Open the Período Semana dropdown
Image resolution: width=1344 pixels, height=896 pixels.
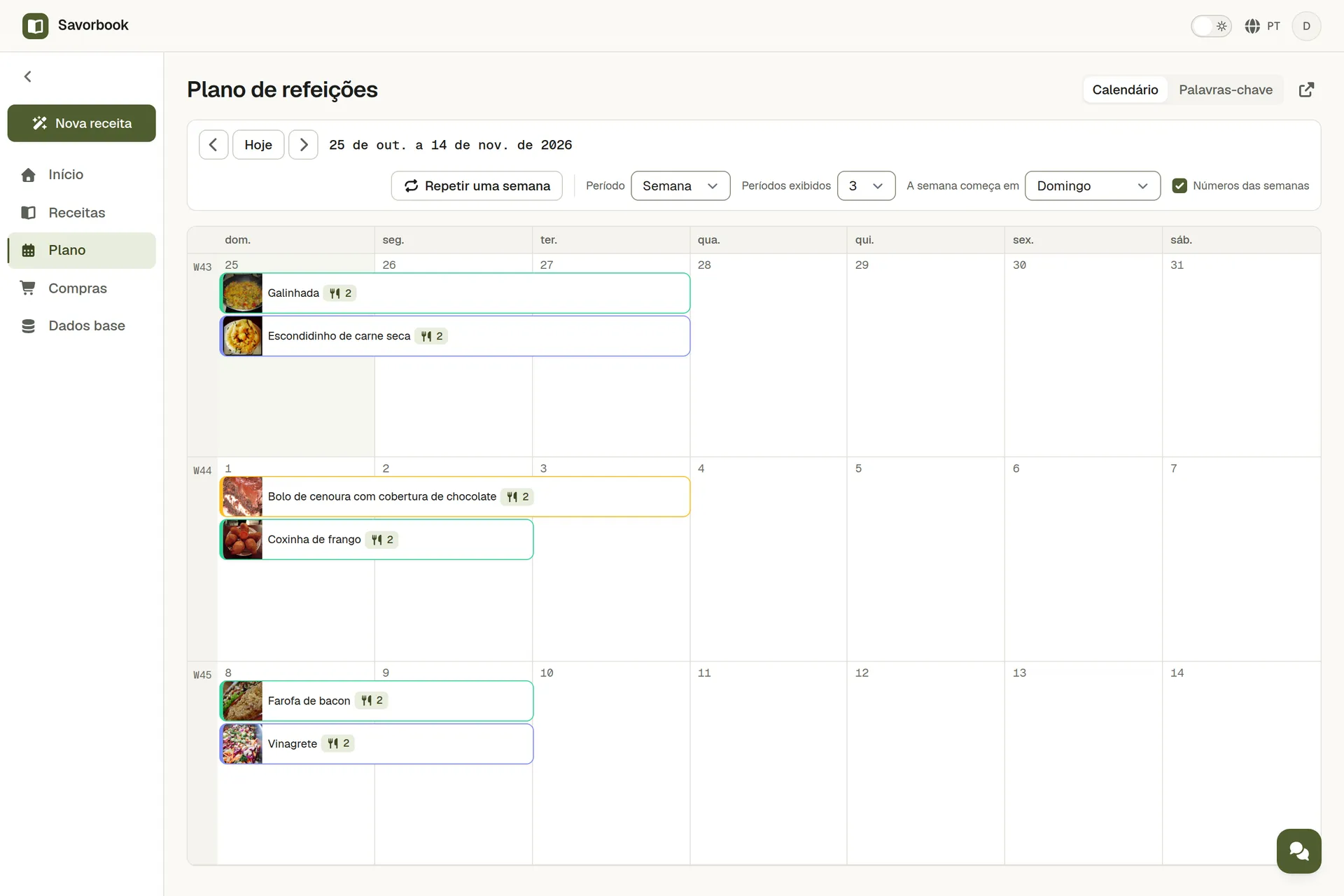tap(680, 185)
